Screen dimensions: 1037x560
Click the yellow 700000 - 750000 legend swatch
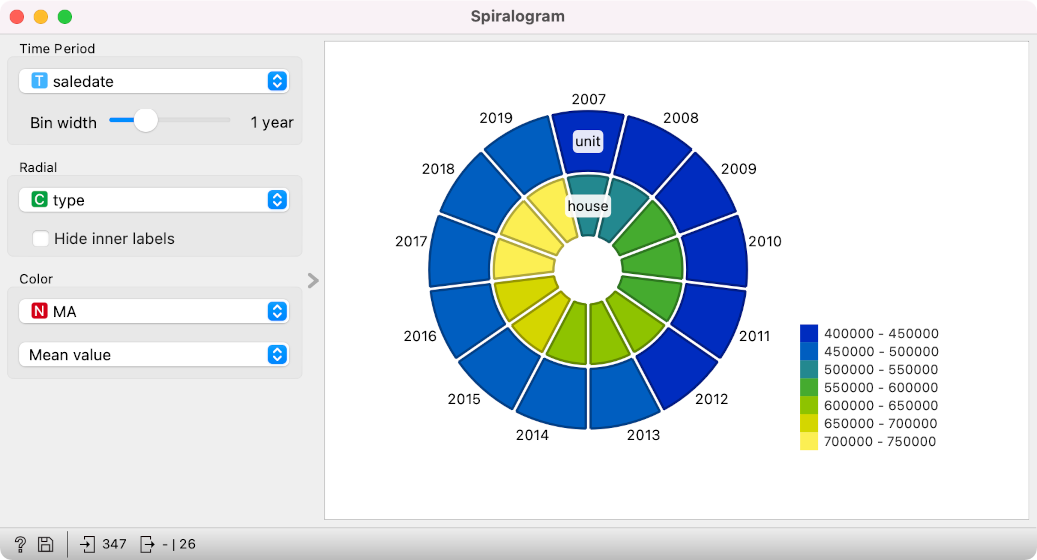pyautogui.click(x=809, y=441)
